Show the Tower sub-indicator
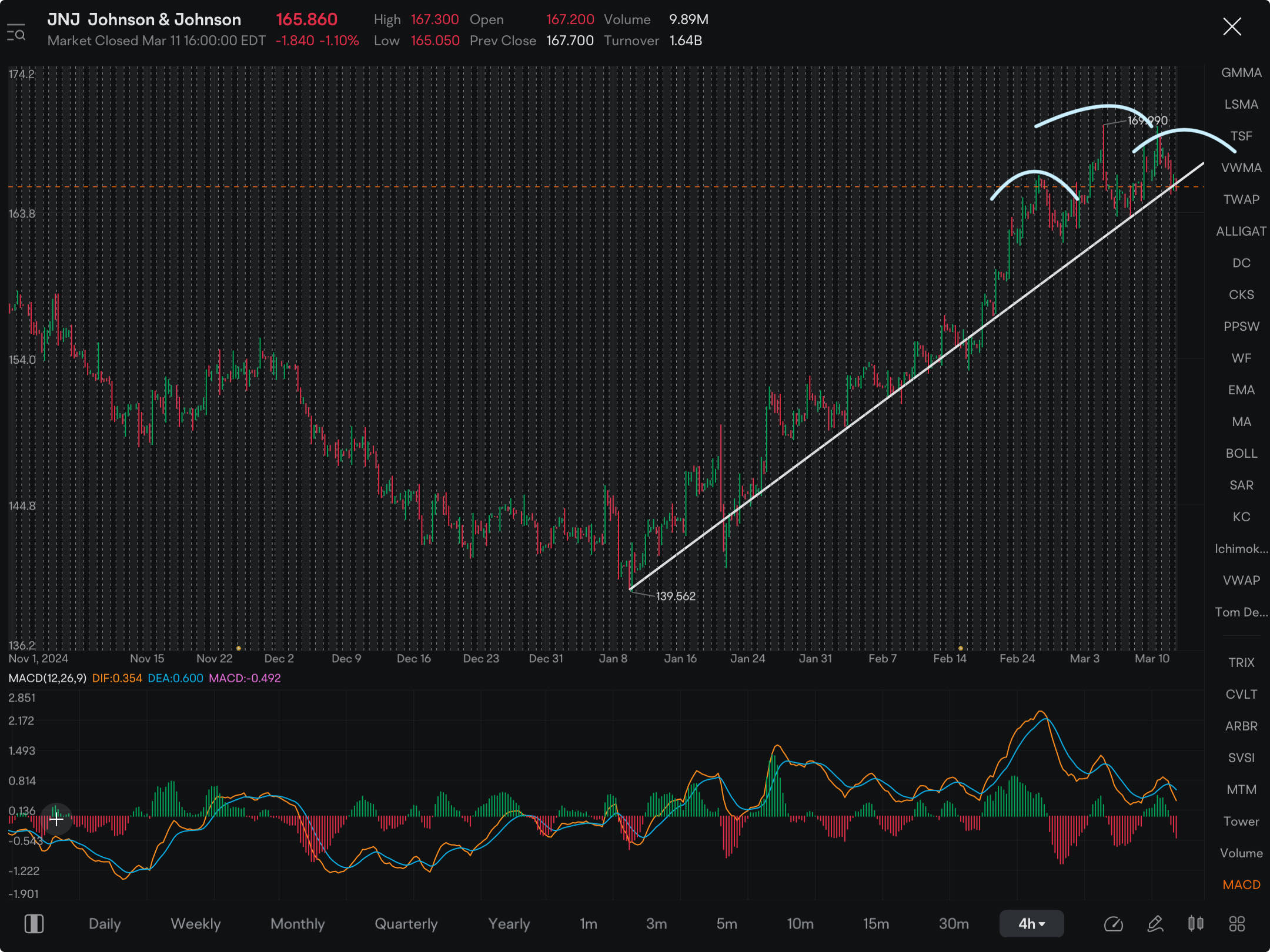This screenshot has height=952, width=1270. [x=1241, y=822]
